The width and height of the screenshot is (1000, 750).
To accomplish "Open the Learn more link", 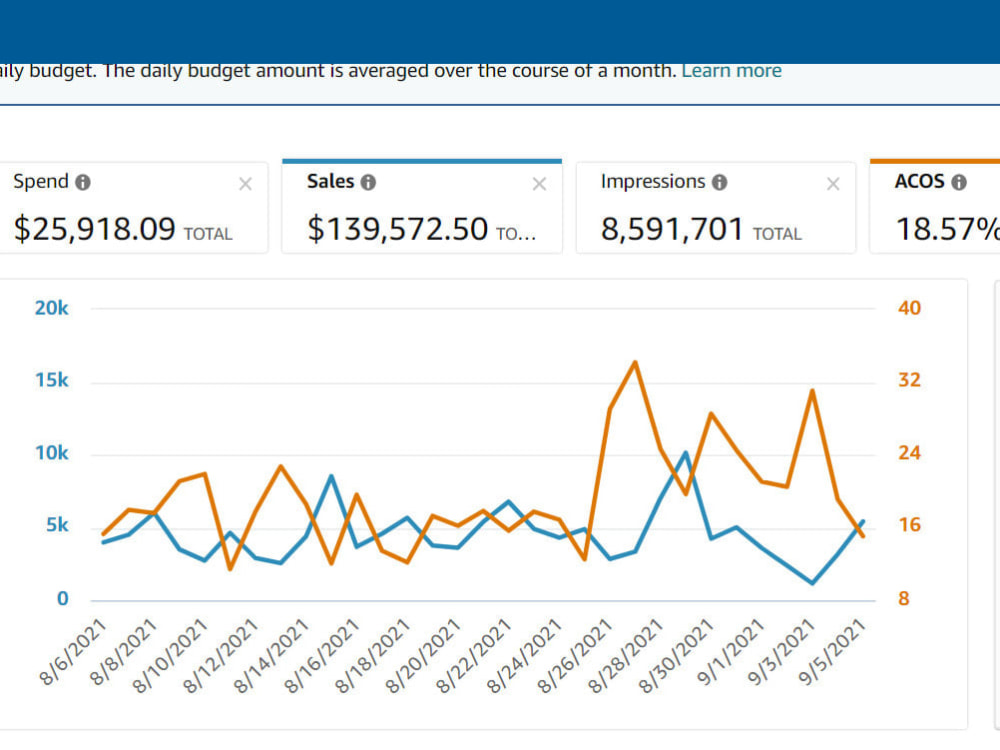I will [x=732, y=70].
